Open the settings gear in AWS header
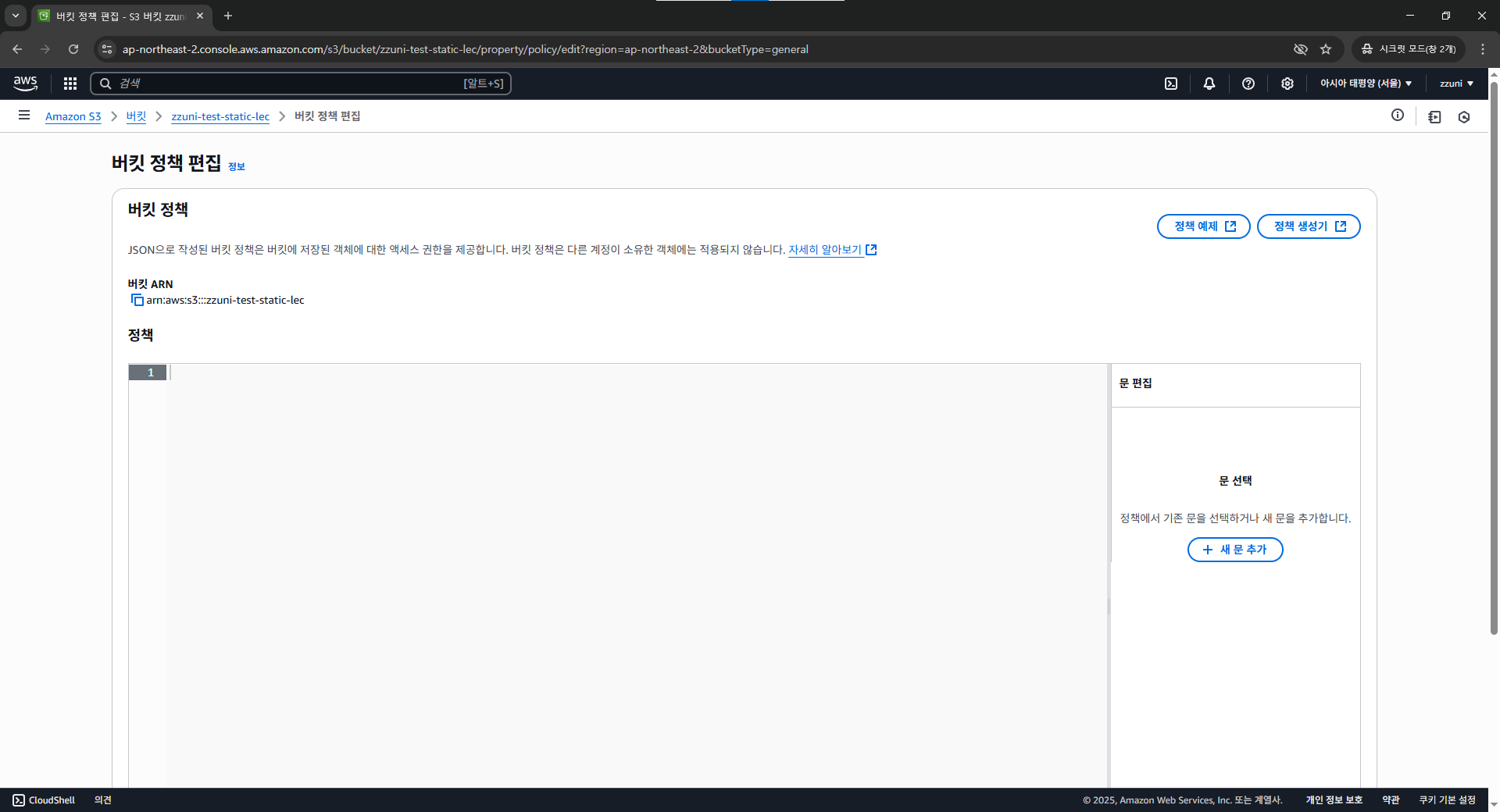The height and width of the screenshot is (812, 1500). [x=1287, y=84]
